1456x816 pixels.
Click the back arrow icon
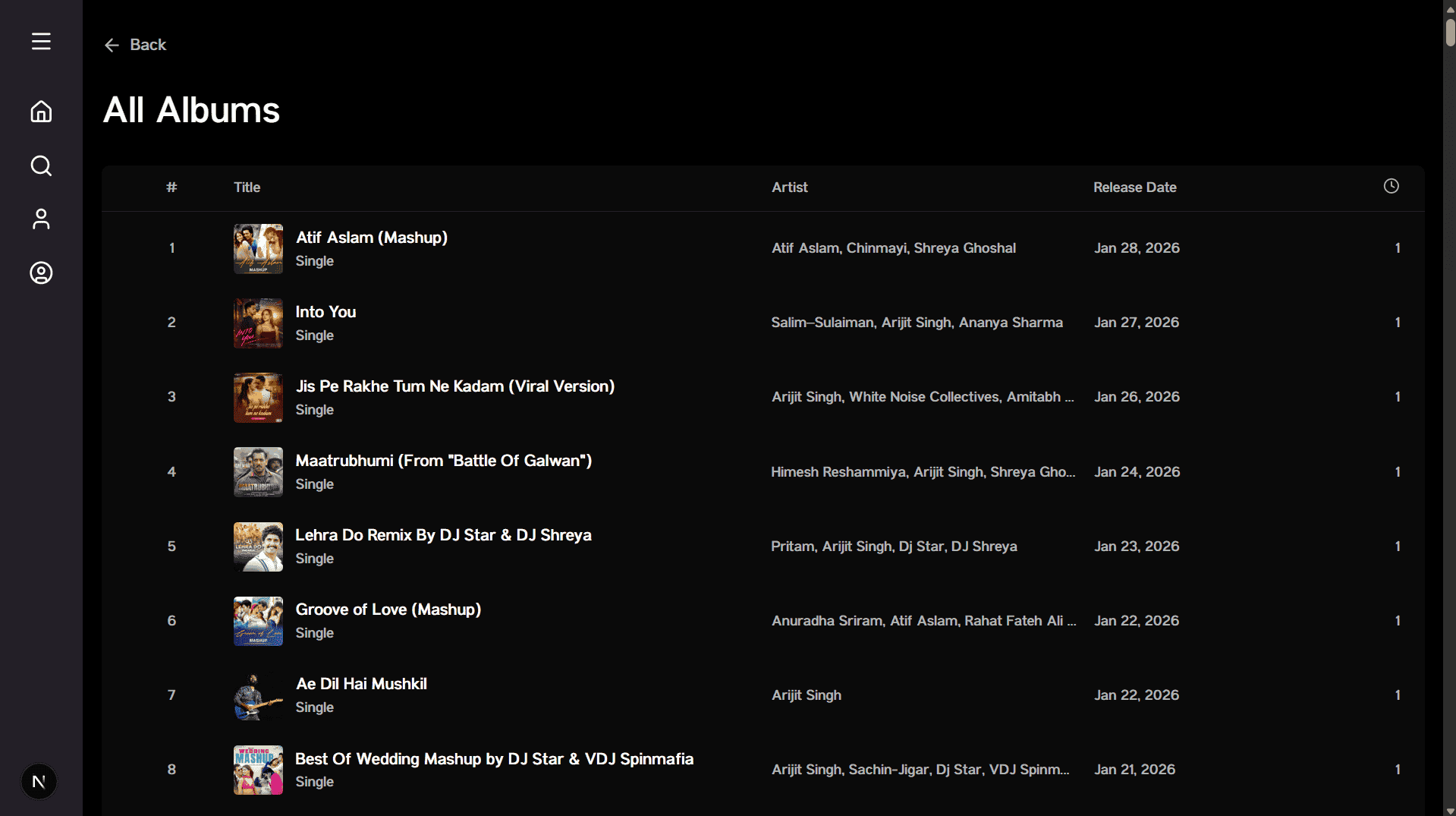click(x=112, y=46)
